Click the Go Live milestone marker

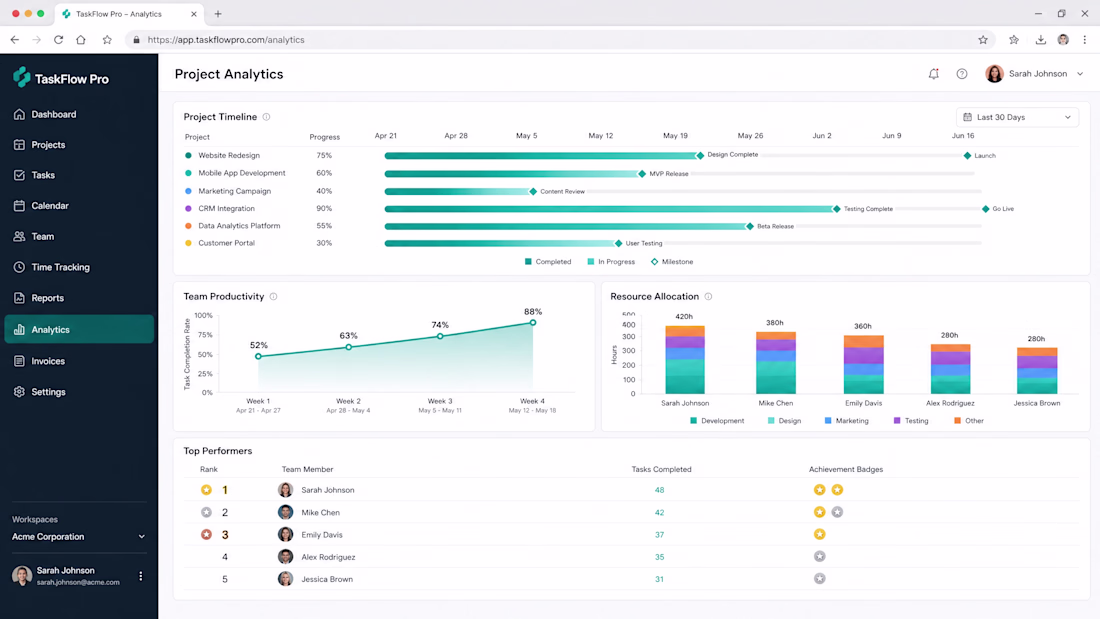coord(986,209)
